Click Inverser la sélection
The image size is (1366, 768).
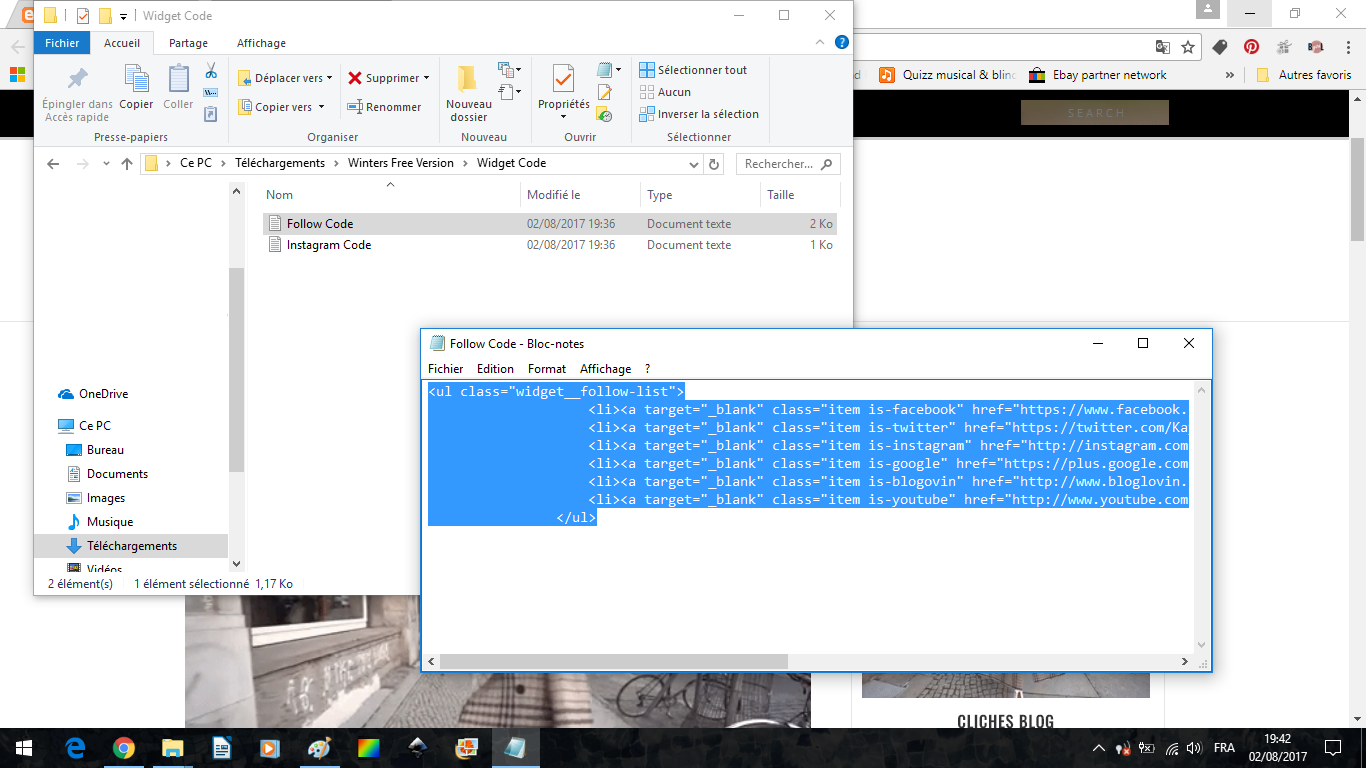699,114
